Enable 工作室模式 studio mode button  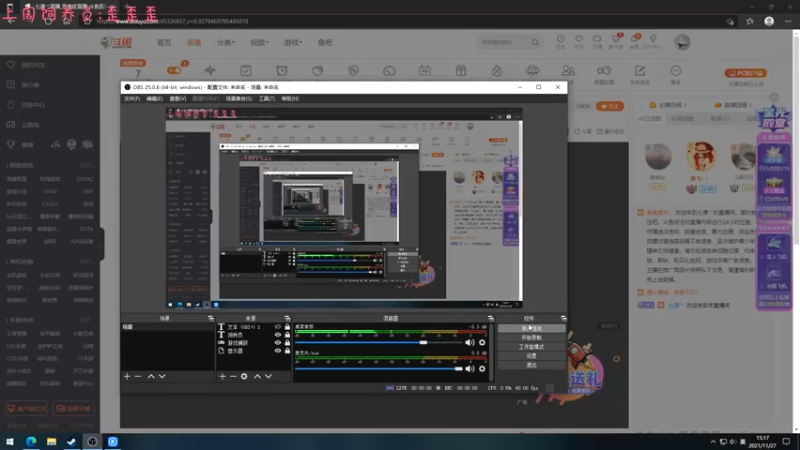point(531,347)
